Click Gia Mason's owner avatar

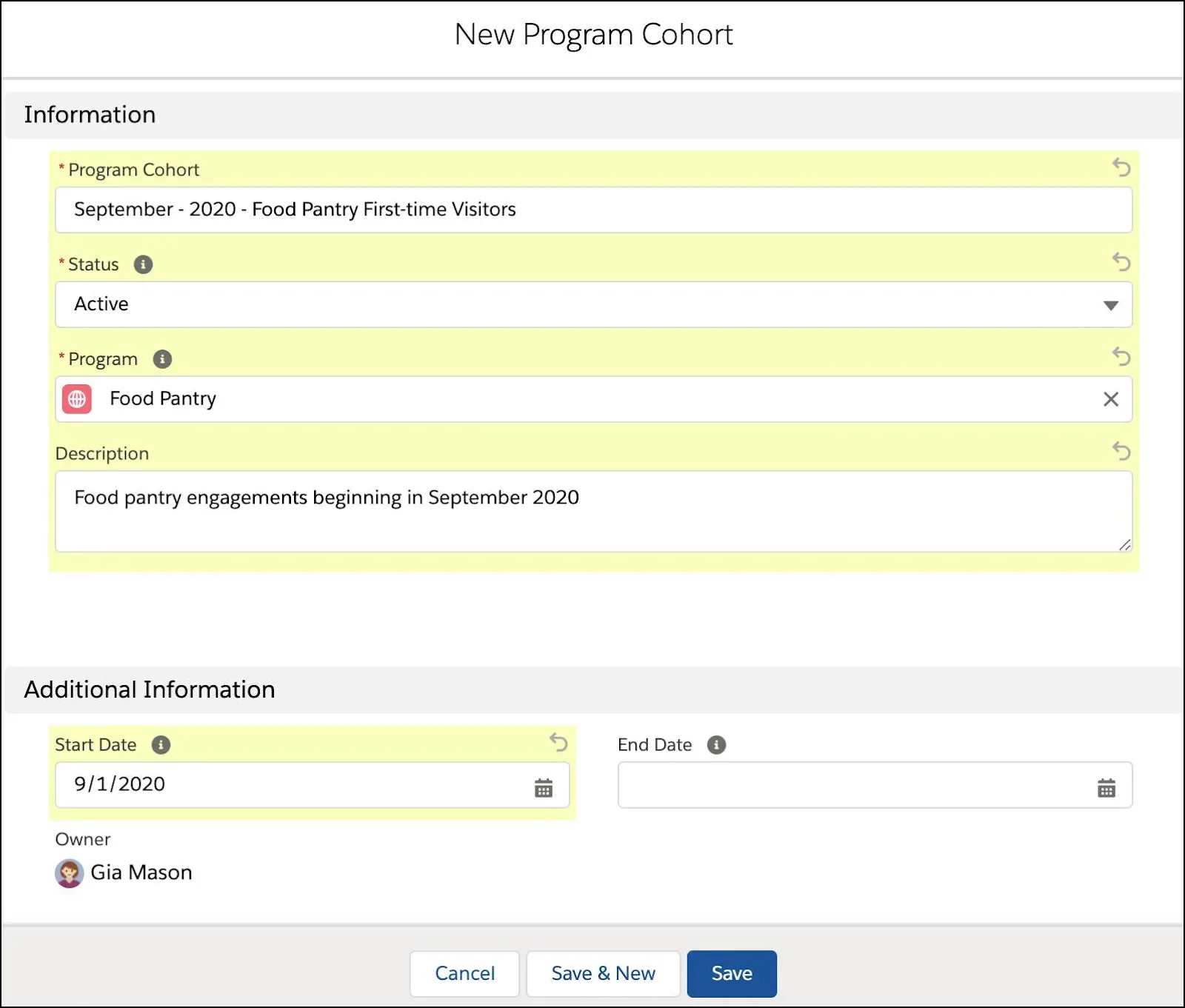[69, 872]
